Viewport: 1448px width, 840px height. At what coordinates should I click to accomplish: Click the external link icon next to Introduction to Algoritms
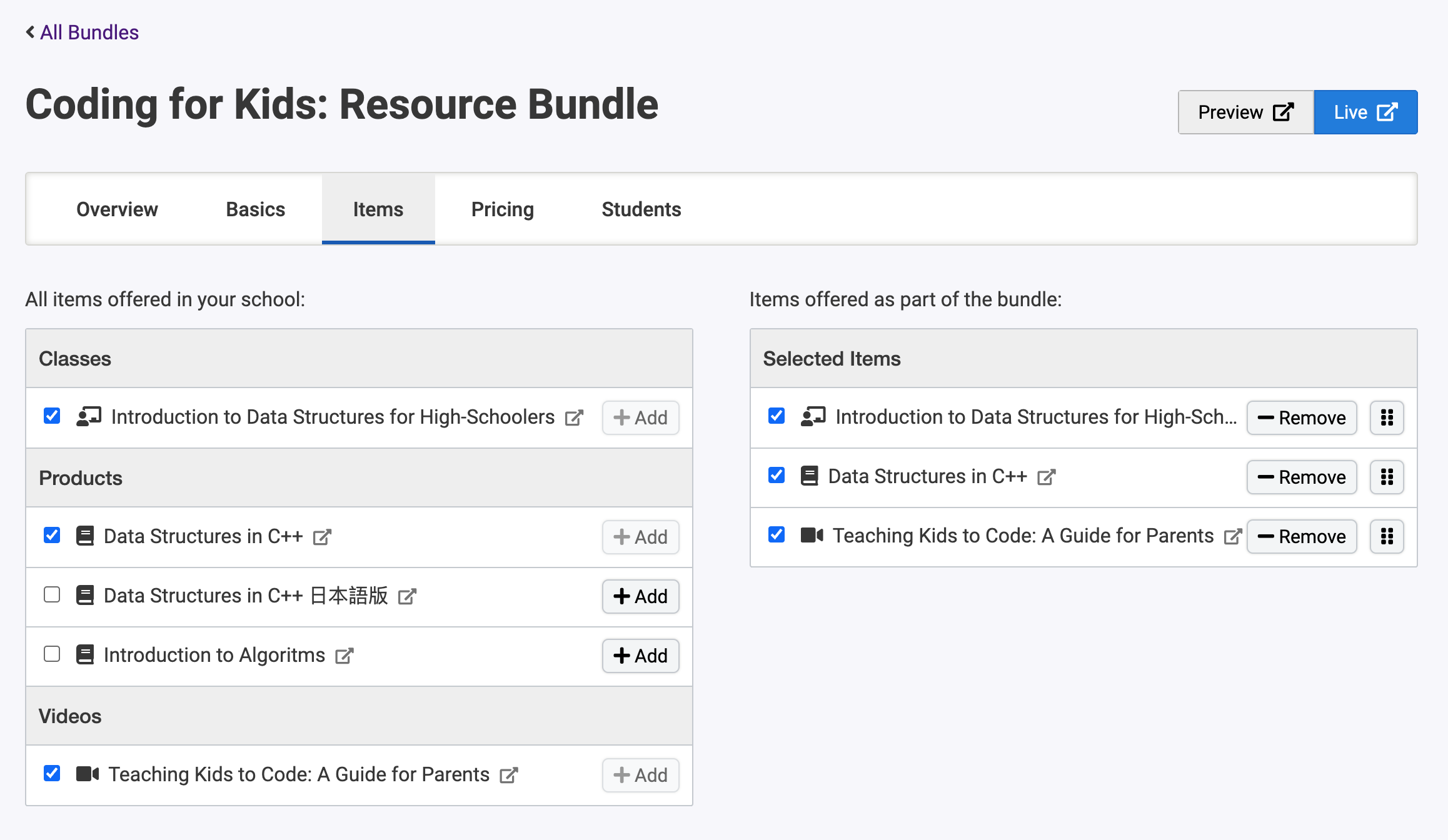343,656
